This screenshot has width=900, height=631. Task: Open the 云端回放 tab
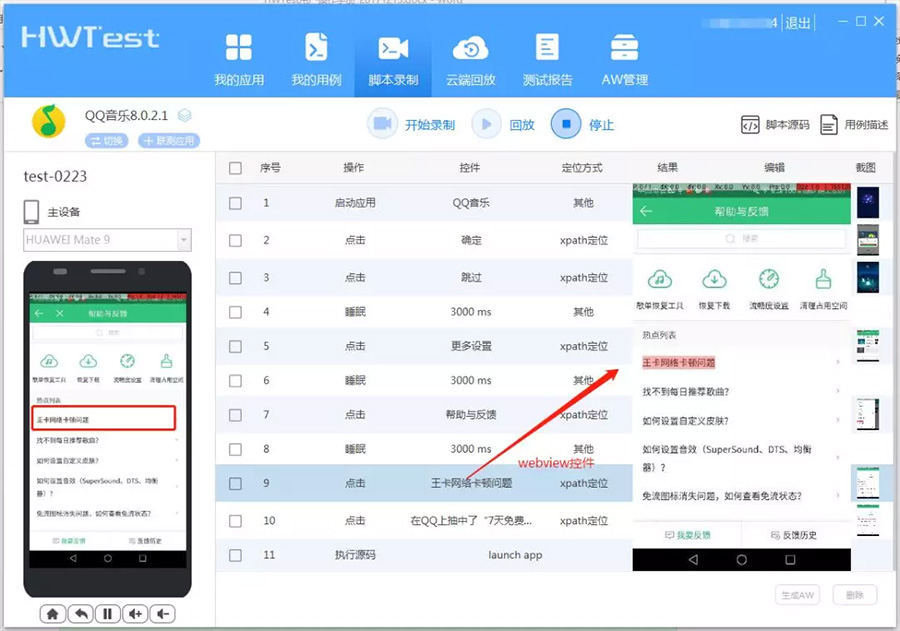coord(471,60)
